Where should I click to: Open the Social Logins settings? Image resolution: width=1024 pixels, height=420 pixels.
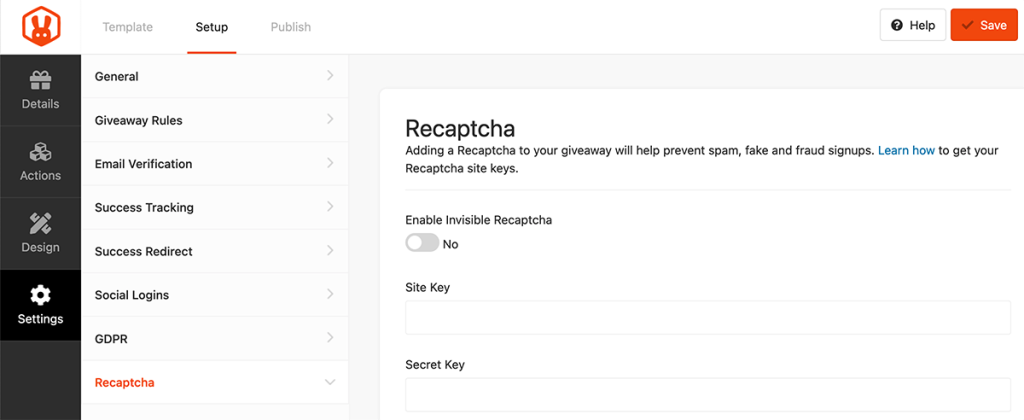(214, 295)
